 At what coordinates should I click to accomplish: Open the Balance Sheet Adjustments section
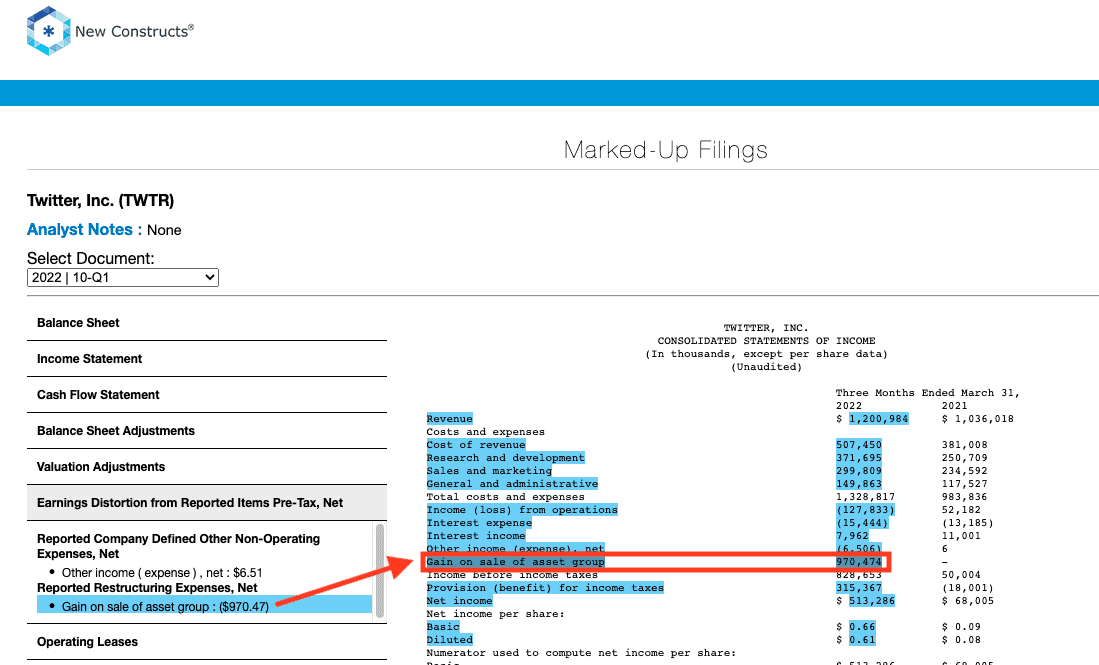click(x=207, y=431)
